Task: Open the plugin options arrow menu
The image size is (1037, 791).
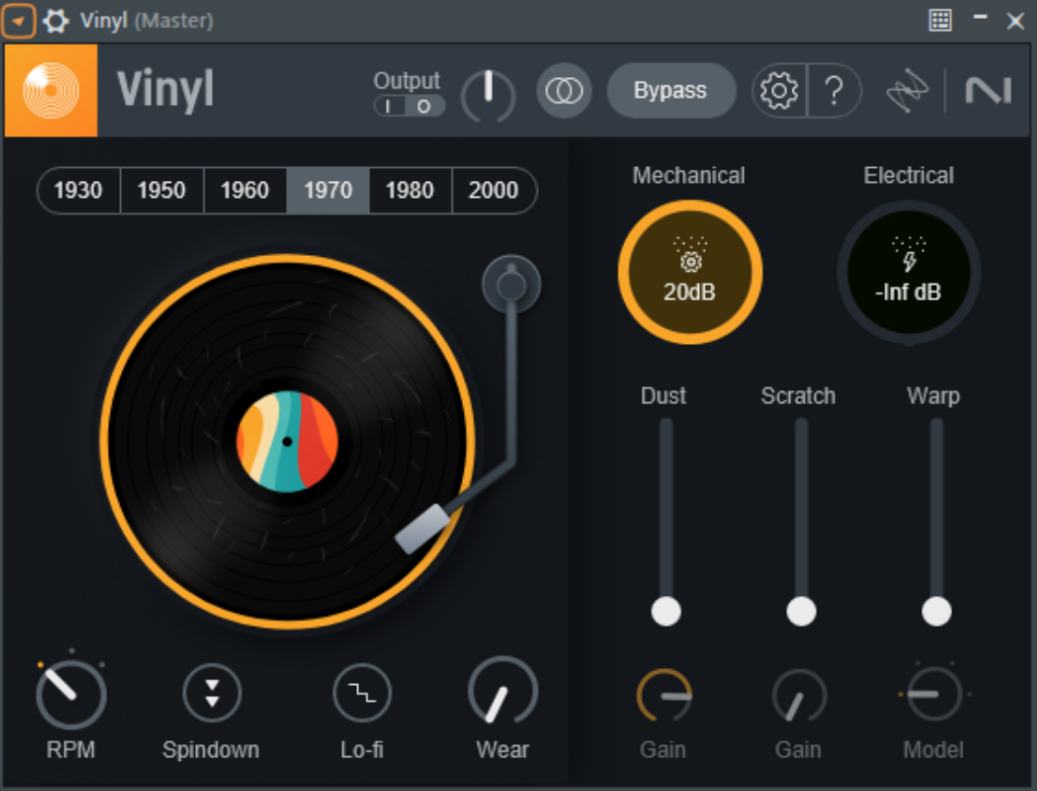Action: pos(18,21)
